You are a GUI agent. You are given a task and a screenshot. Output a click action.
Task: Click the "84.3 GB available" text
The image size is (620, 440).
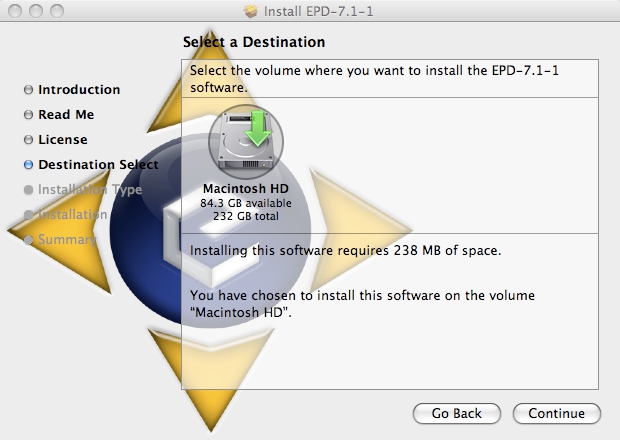[246, 203]
